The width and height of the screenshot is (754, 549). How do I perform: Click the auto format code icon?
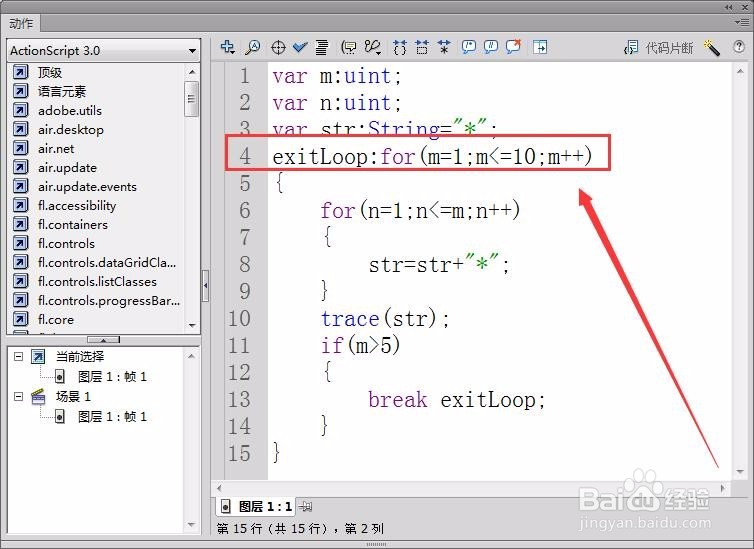(x=322, y=47)
